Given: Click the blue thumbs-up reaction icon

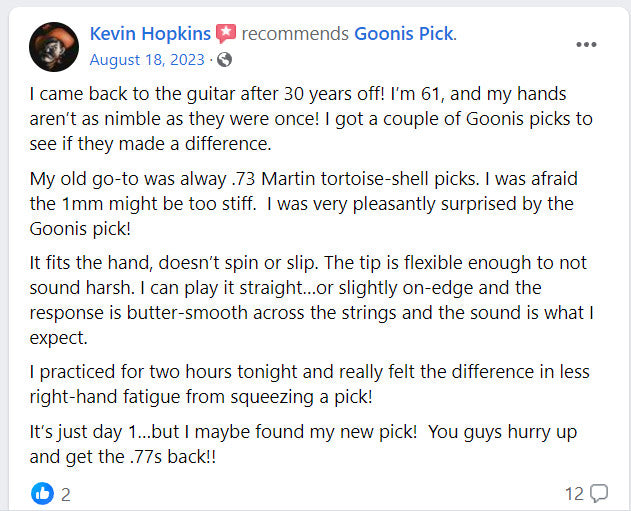Looking at the screenshot, I should [x=43, y=493].
